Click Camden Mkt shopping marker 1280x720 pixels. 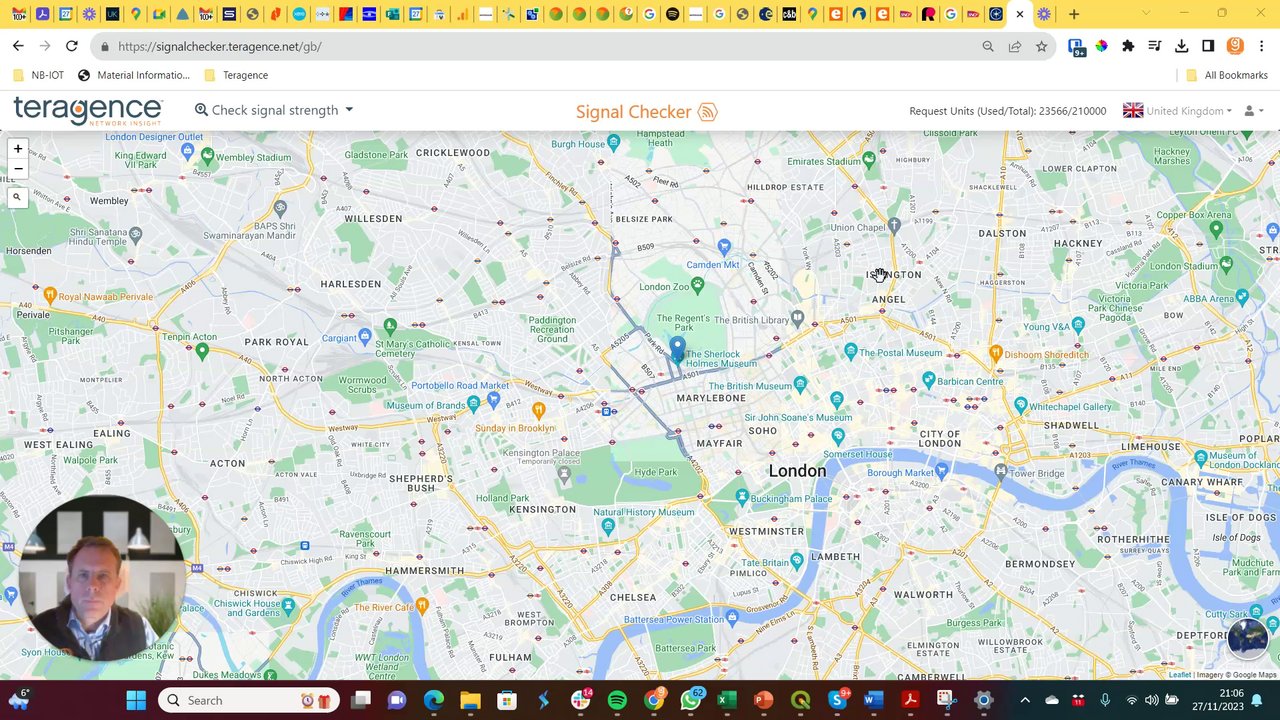pos(724,246)
